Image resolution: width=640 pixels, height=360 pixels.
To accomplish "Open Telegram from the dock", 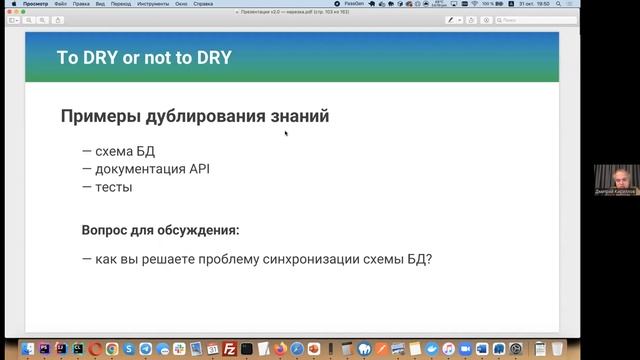I will click(x=146, y=349).
